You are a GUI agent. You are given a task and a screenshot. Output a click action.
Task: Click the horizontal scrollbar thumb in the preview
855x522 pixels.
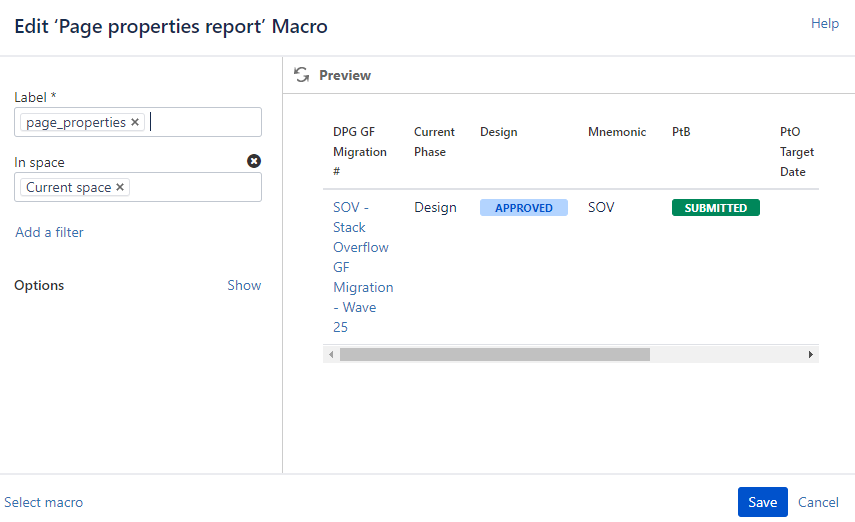[x=495, y=355]
